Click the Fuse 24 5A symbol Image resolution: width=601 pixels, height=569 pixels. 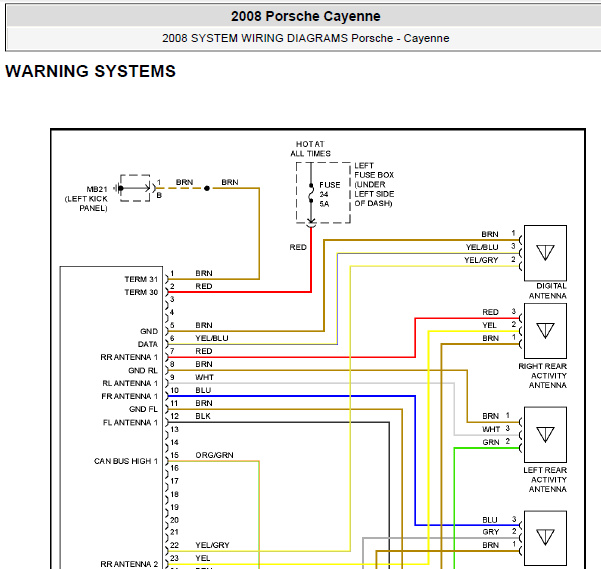[x=311, y=194]
